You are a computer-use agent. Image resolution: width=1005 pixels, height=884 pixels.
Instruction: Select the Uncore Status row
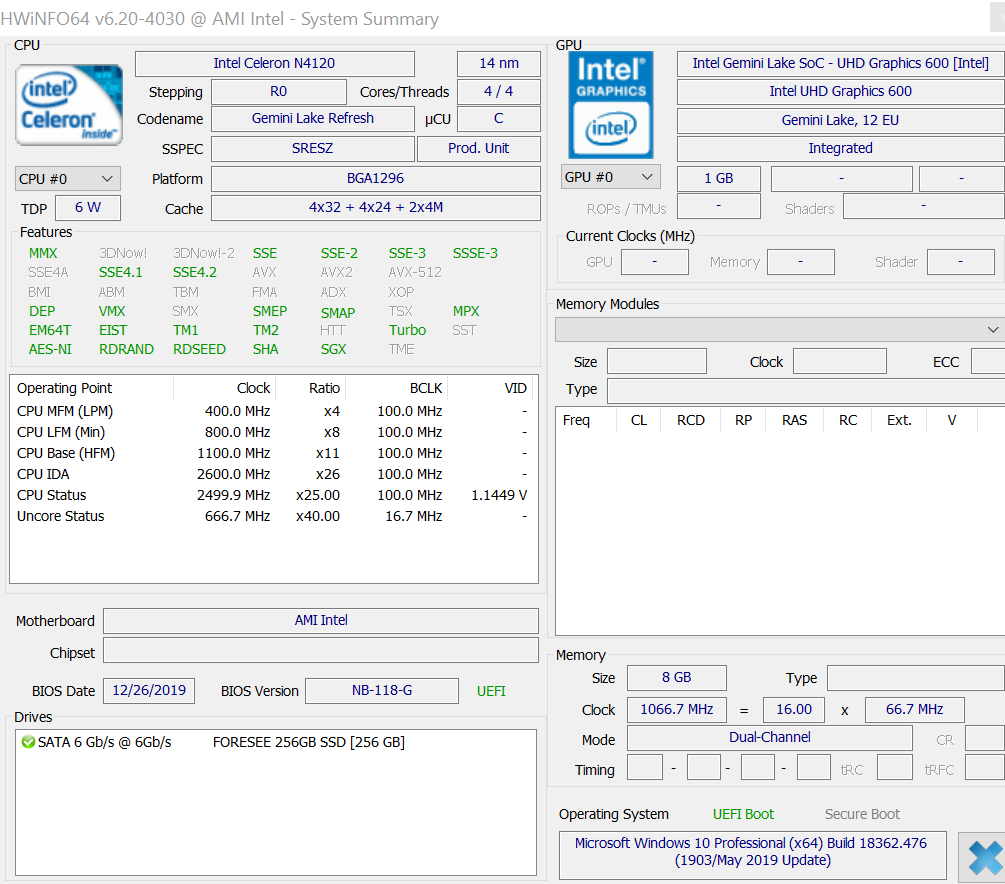click(x=274, y=517)
